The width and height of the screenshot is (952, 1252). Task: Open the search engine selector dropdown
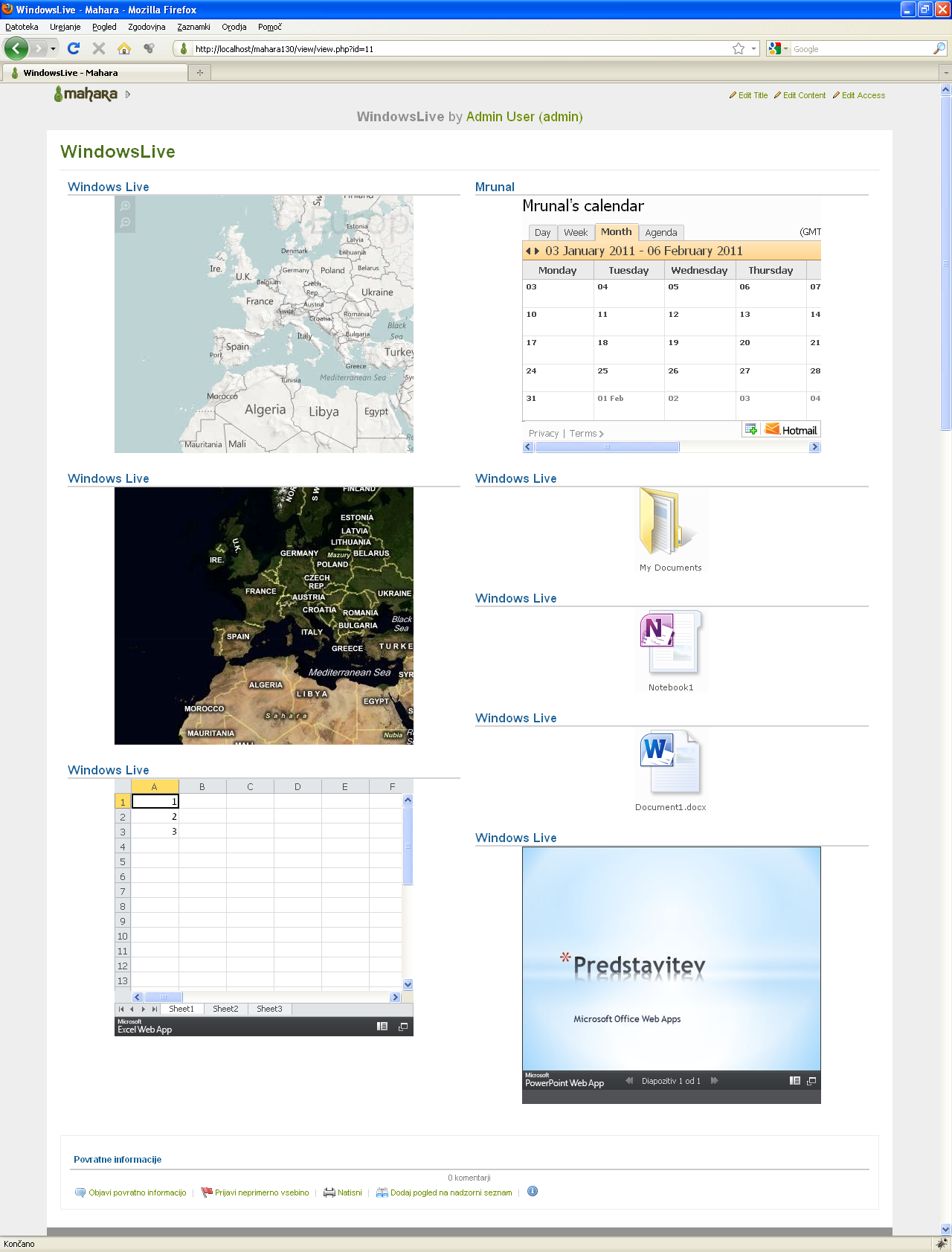point(785,48)
